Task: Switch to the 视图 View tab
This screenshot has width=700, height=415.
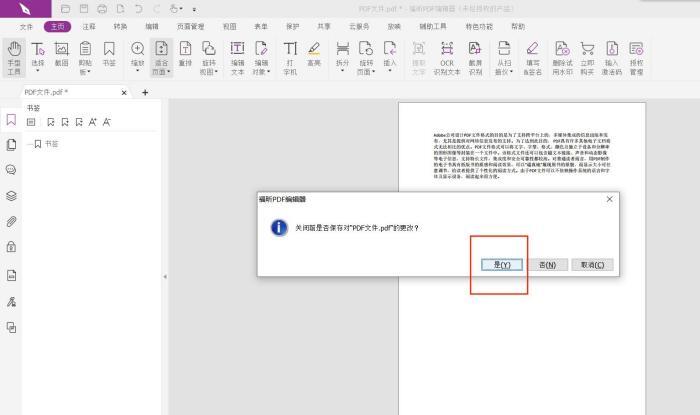Action: pos(229,27)
